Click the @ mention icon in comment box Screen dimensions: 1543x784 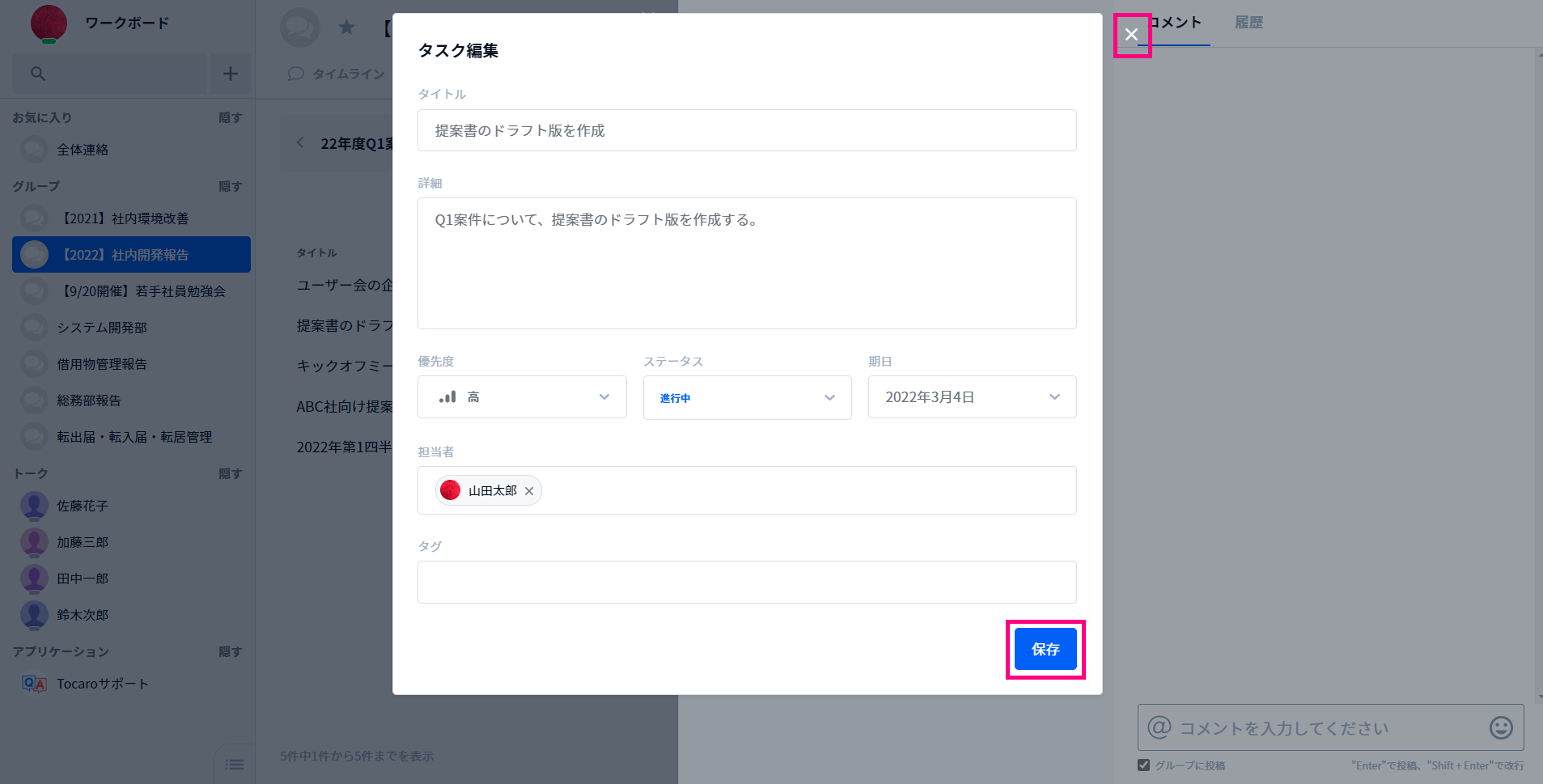tap(1159, 727)
